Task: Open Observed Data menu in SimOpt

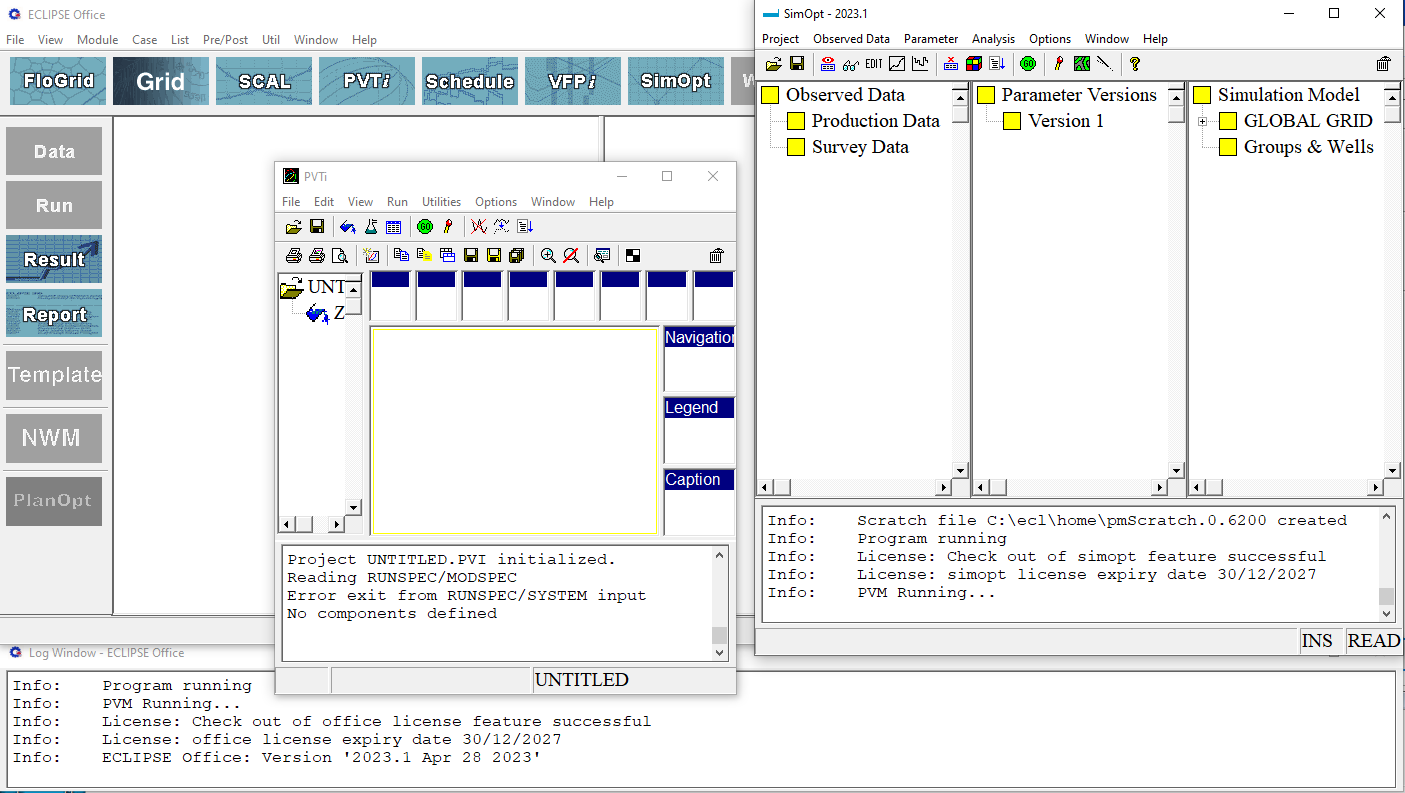Action: point(851,39)
